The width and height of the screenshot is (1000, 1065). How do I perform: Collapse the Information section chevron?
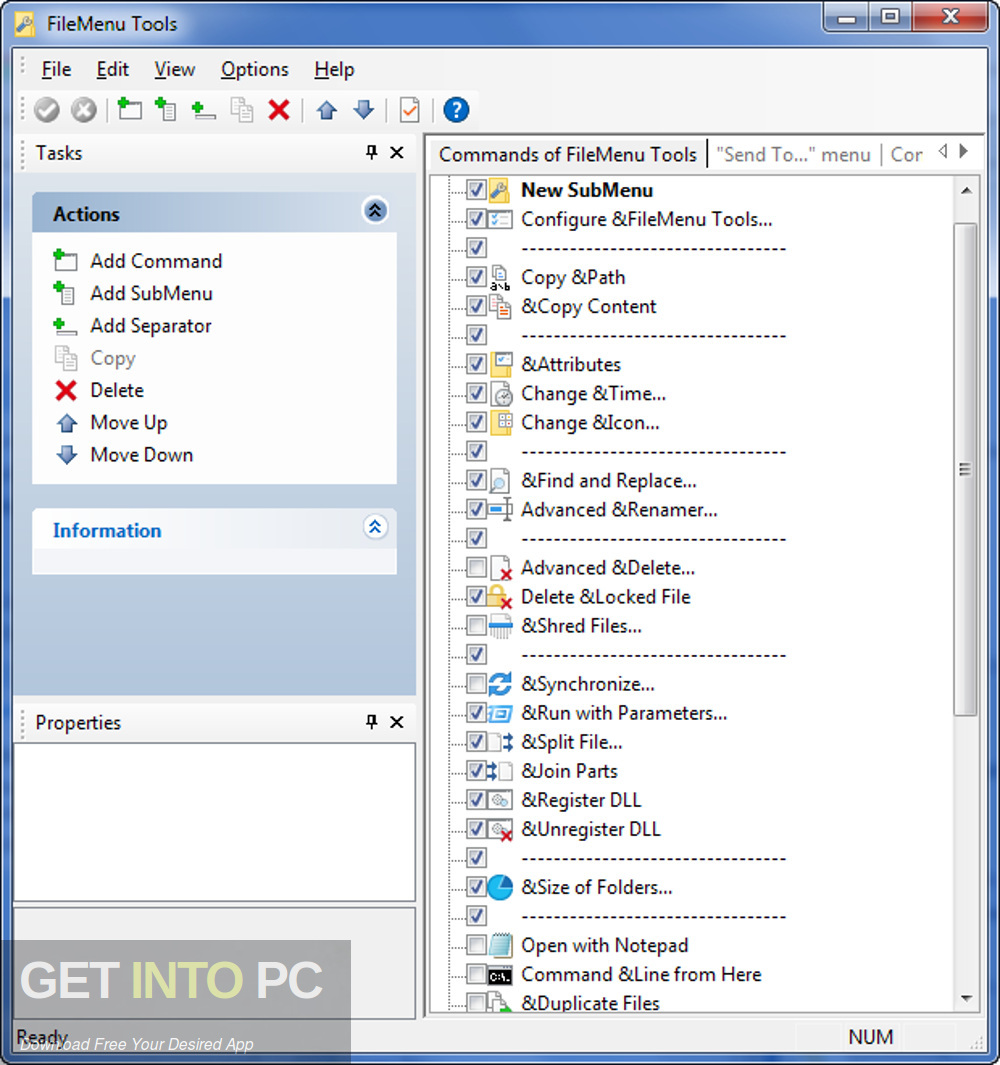(x=375, y=527)
